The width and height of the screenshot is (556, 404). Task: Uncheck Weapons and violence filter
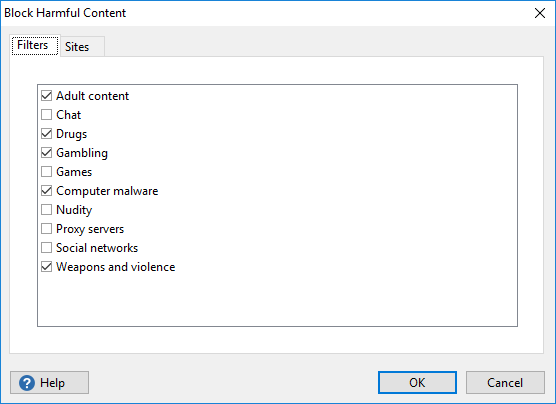[x=46, y=267]
